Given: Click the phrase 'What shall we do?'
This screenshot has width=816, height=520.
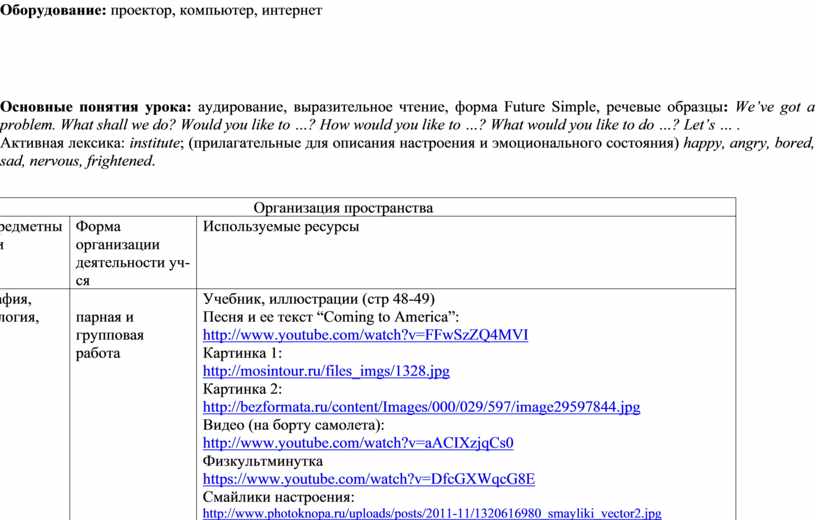Looking at the screenshot, I should [x=118, y=125].
